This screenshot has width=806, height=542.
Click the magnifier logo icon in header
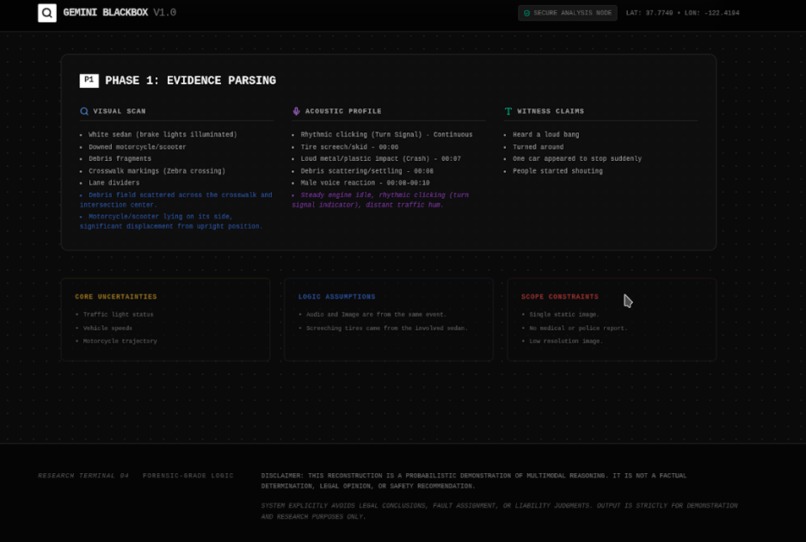[47, 13]
